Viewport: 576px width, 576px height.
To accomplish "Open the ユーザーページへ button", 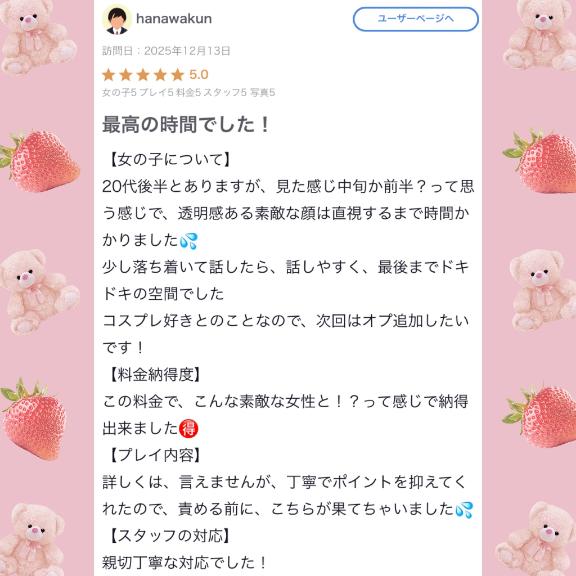I will (x=415, y=19).
